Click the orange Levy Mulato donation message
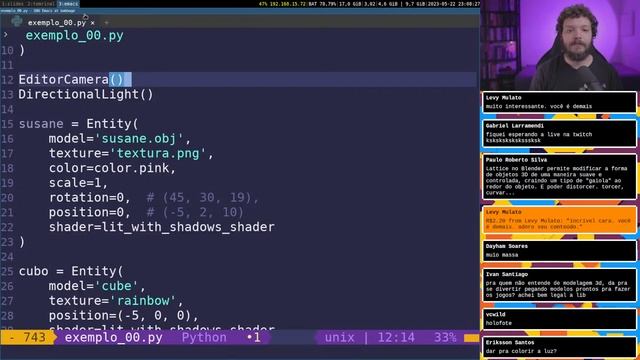Screen dimensions: 640x360 560,220
